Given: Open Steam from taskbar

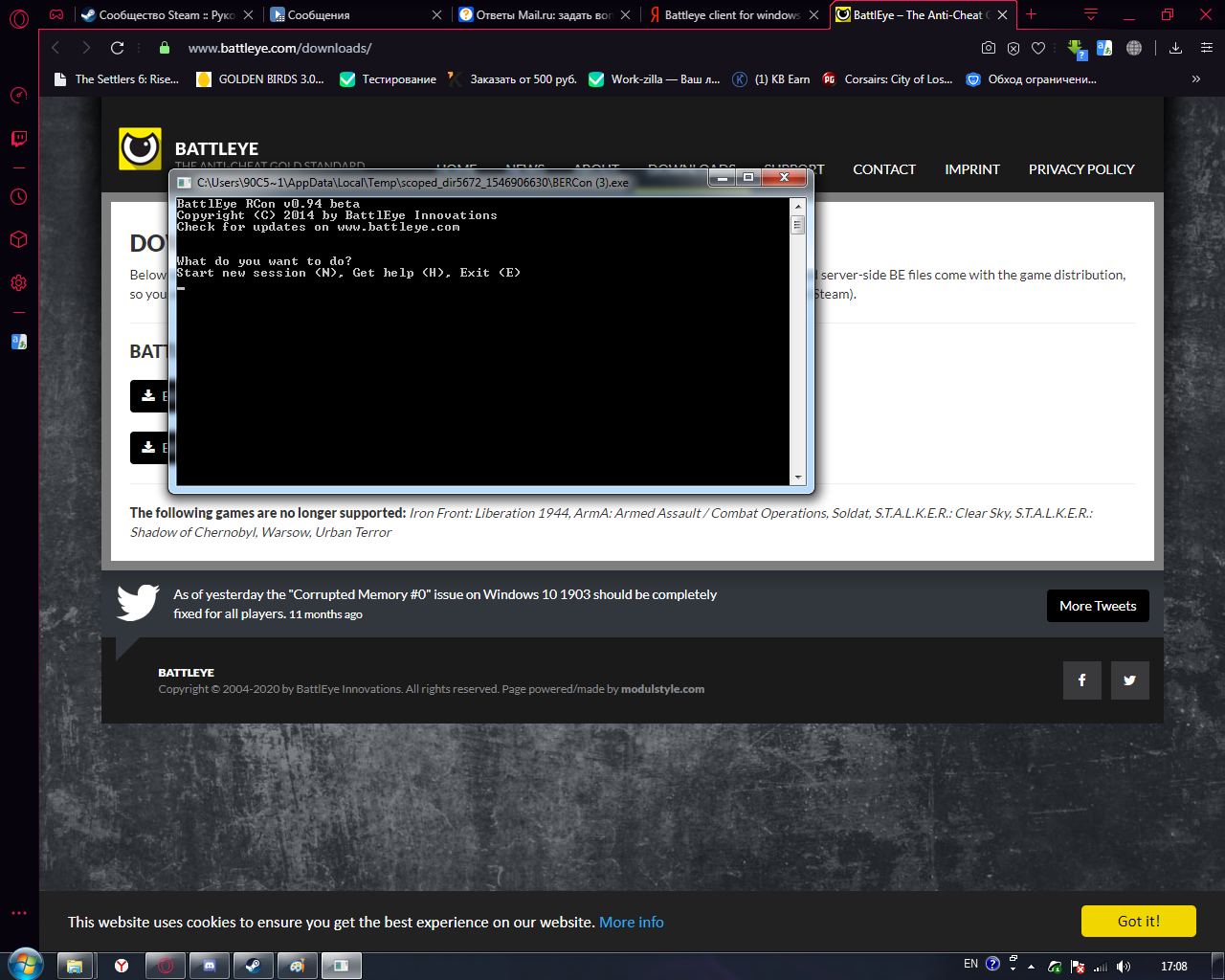Looking at the screenshot, I should click(254, 966).
